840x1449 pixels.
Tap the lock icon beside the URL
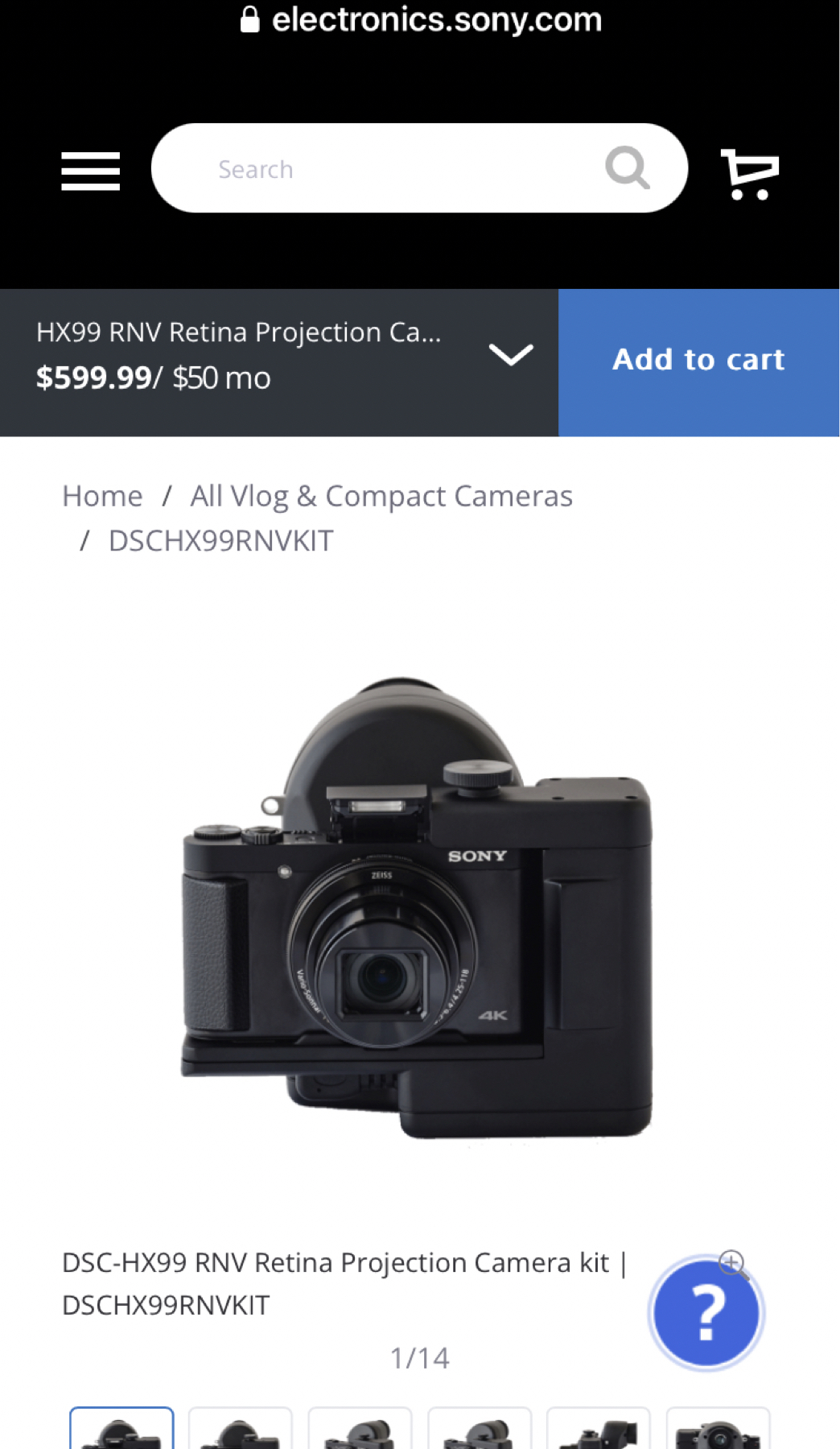[250, 19]
